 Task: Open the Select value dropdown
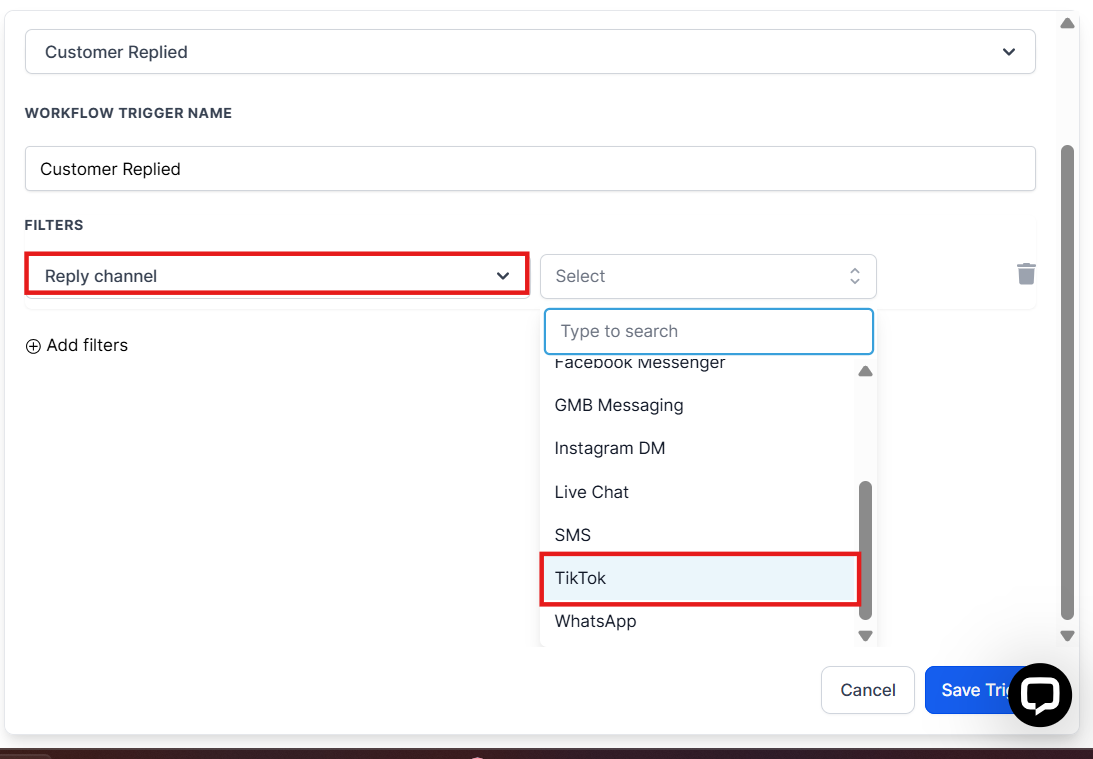tap(708, 276)
